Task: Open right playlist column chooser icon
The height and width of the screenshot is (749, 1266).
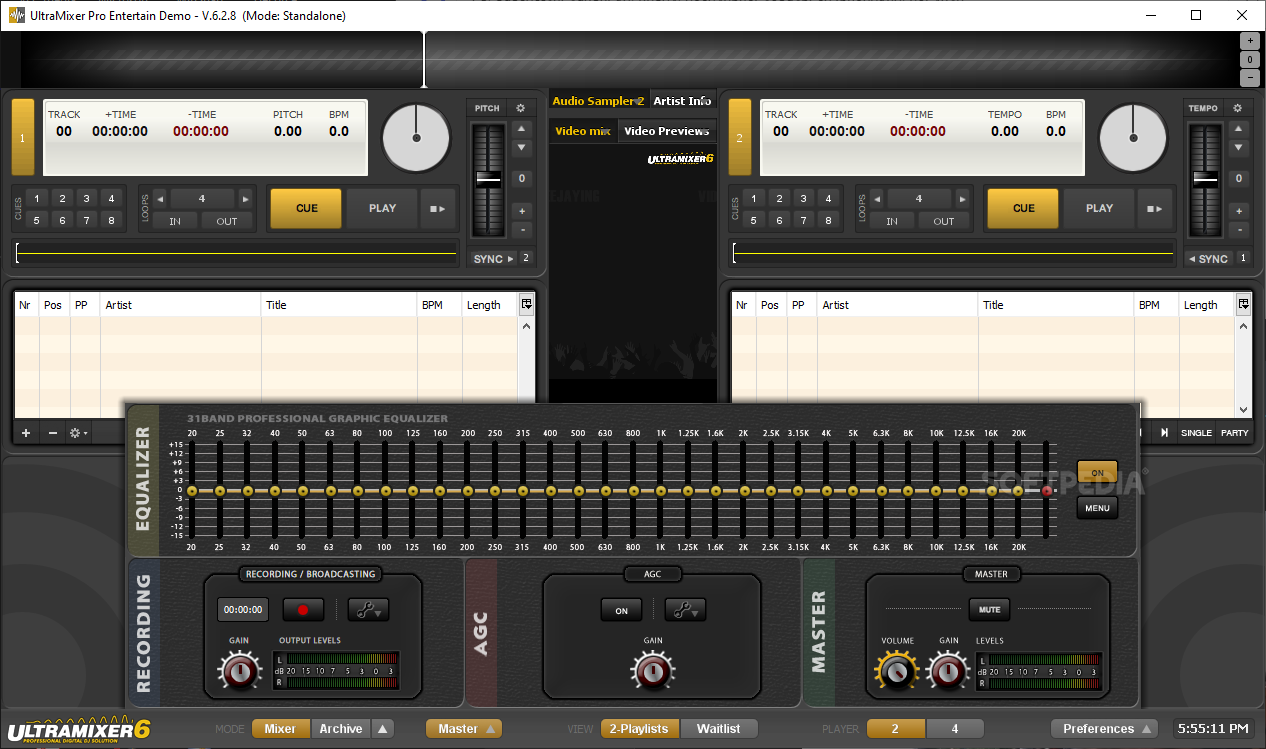Action: tap(1243, 304)
